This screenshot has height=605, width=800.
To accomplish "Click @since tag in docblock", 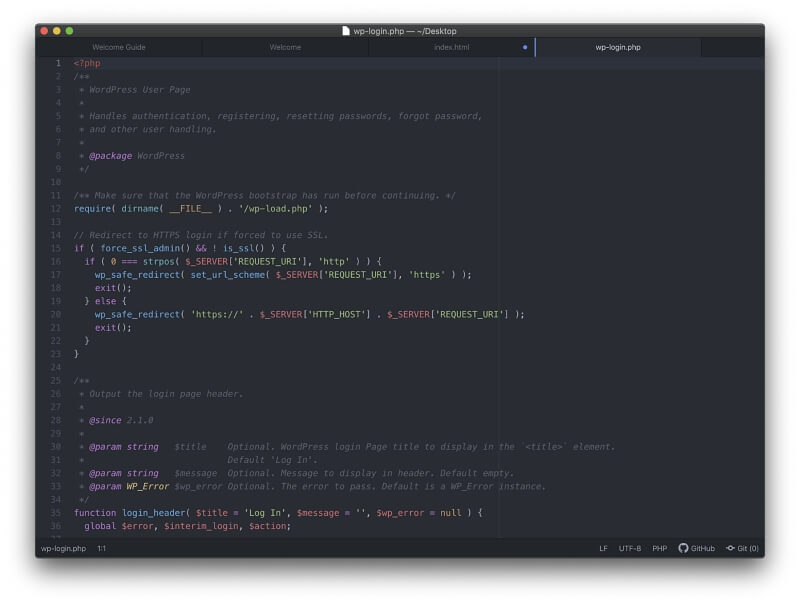I will 105,420.
